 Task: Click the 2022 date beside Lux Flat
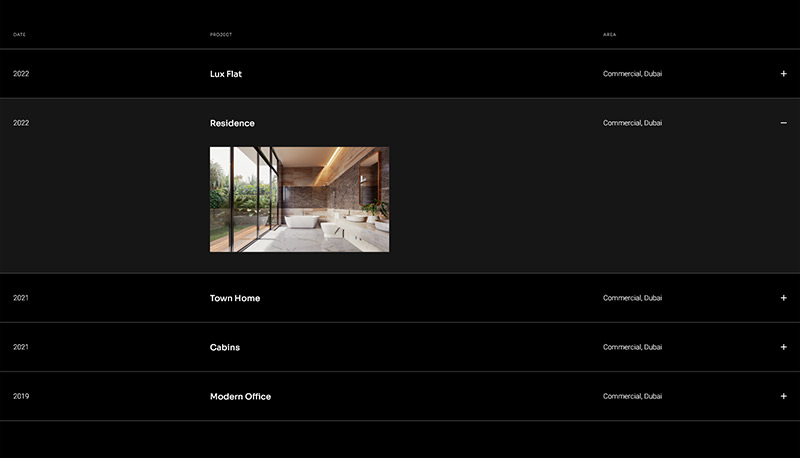pyautogui.click(x=21, y=74)
